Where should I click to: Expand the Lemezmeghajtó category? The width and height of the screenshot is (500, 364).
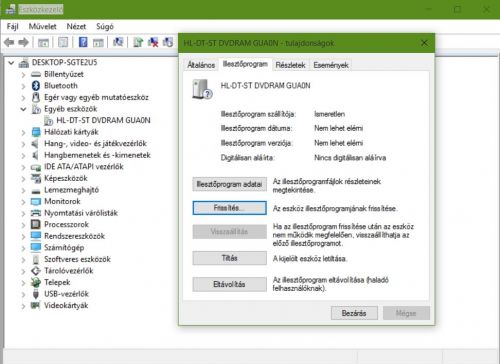point(23,190)
